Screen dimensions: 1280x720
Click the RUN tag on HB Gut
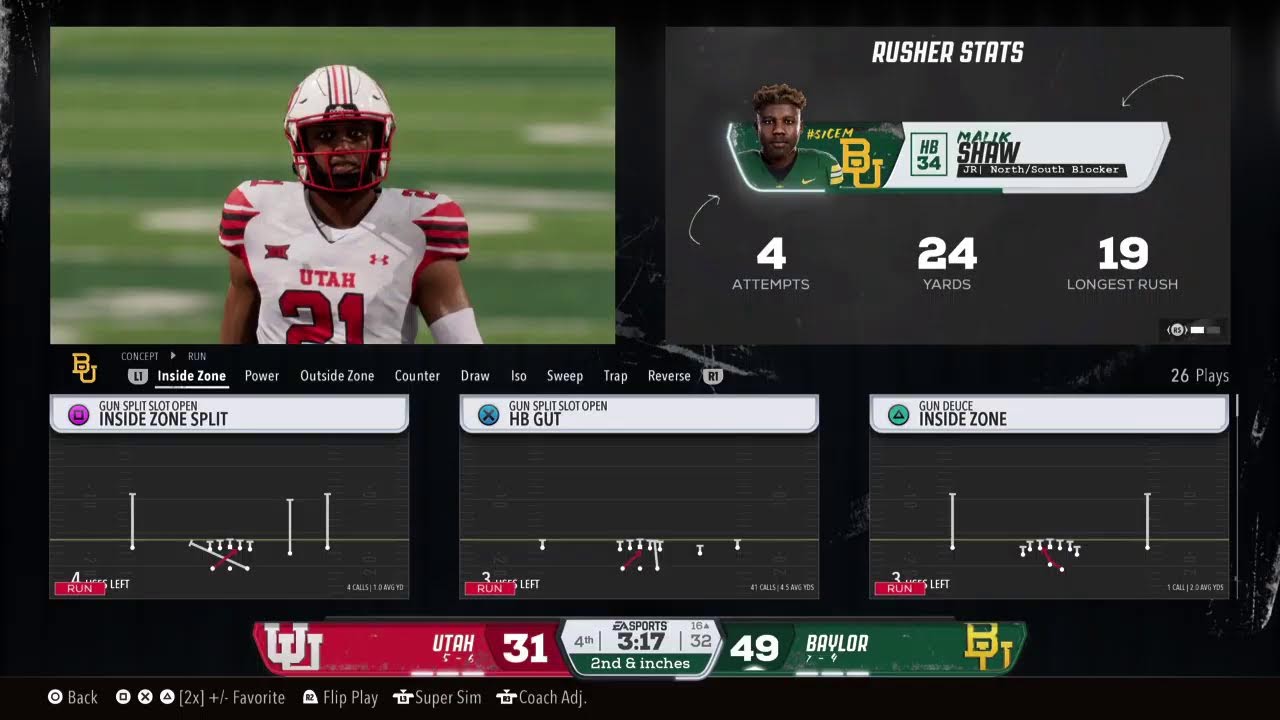tap(490, 588)
